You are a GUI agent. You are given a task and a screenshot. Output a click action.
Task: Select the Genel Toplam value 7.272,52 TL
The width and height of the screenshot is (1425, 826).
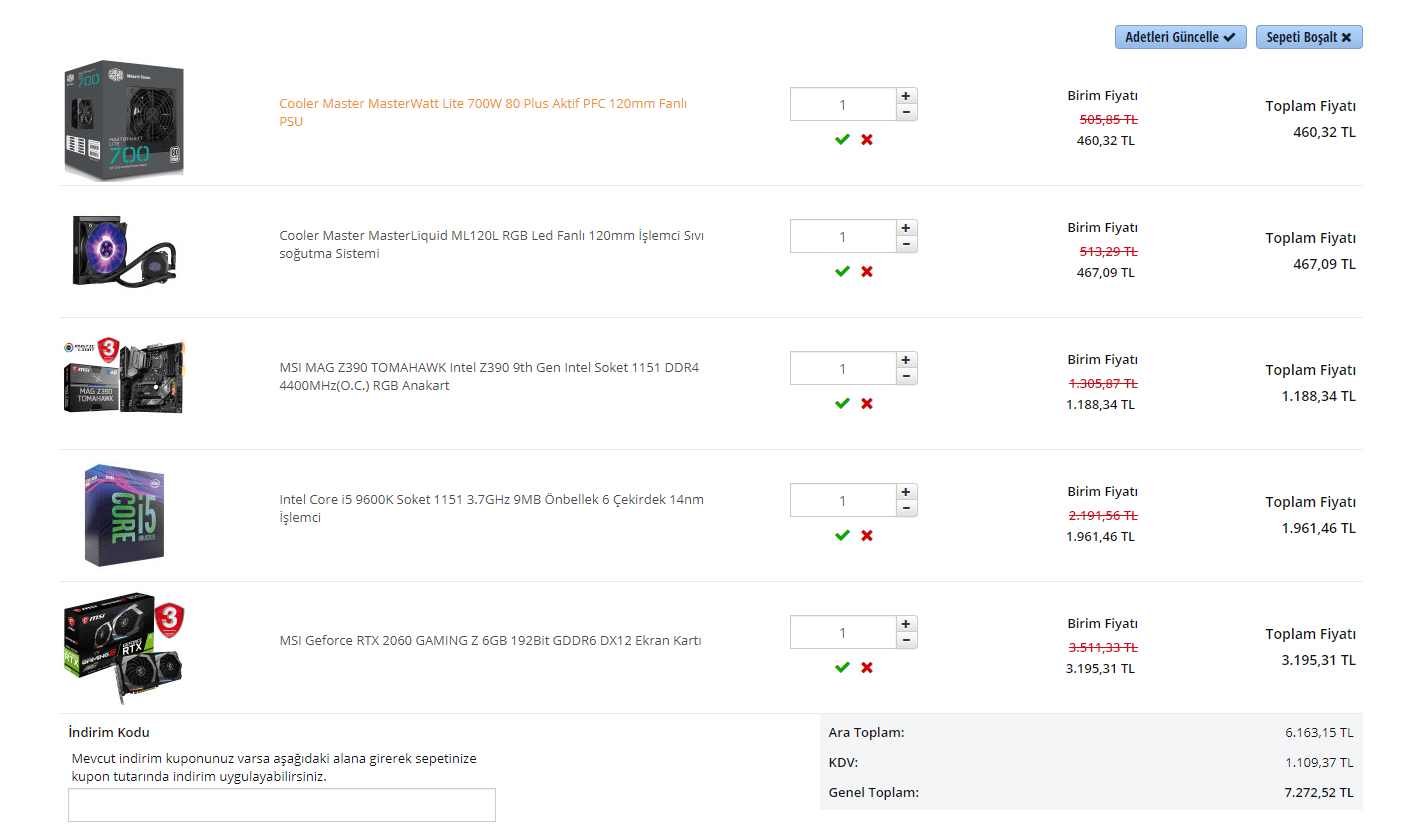click(x=1319, y=793)
